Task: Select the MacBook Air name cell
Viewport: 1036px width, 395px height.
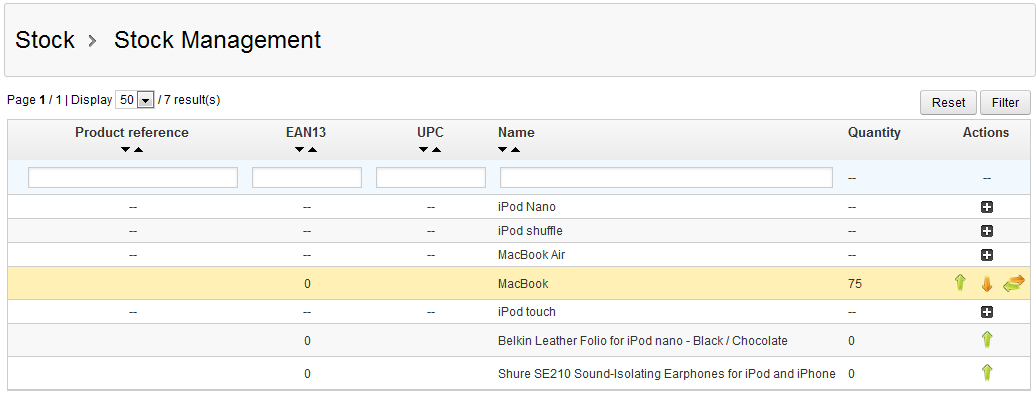Action: click(x=531, y=255)
